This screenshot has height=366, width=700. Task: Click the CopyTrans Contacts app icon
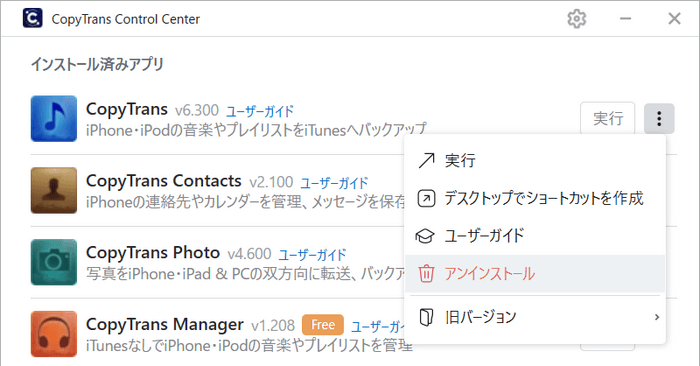tap(54, 191)
